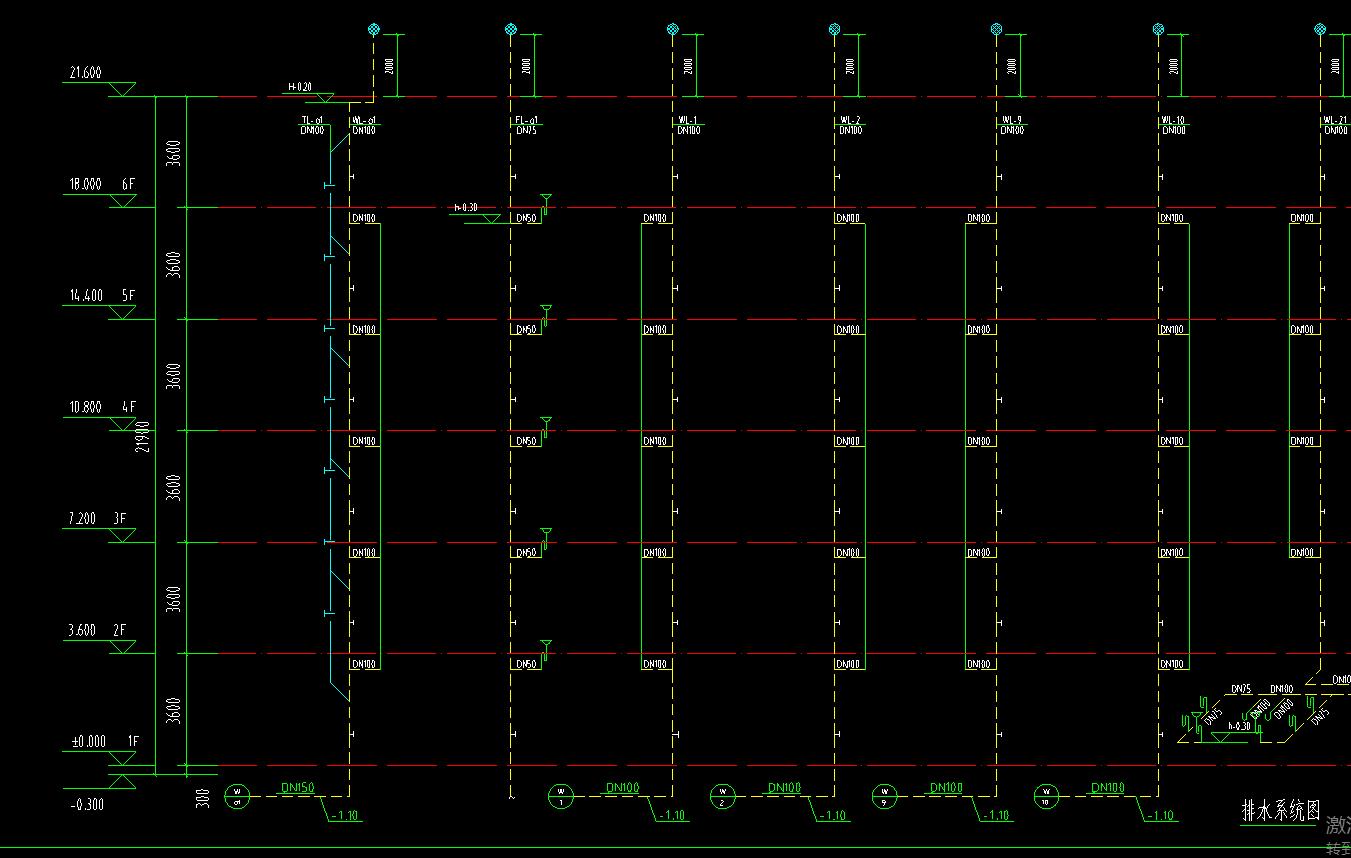Select the 21900 overall dimension text
The image size is (1351, 858).
[143, 438]
